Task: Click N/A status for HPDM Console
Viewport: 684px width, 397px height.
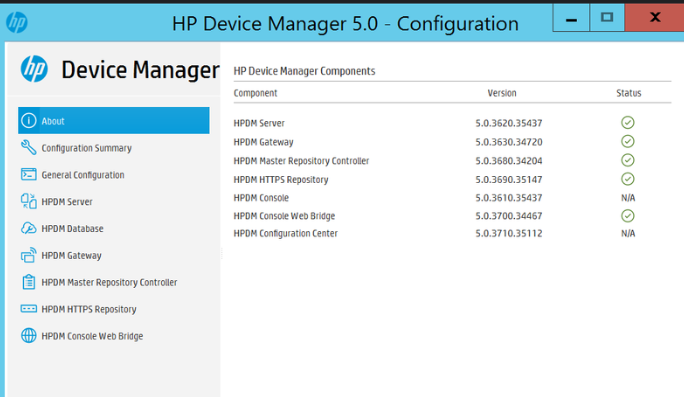Action: pos(628,198)
